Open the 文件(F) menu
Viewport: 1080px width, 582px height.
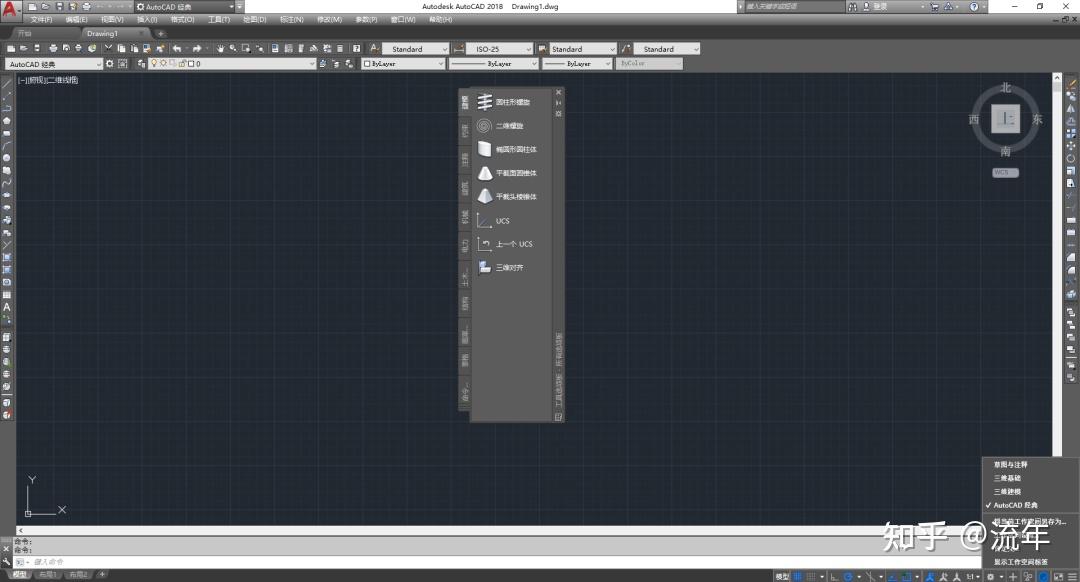click(41, 20)
